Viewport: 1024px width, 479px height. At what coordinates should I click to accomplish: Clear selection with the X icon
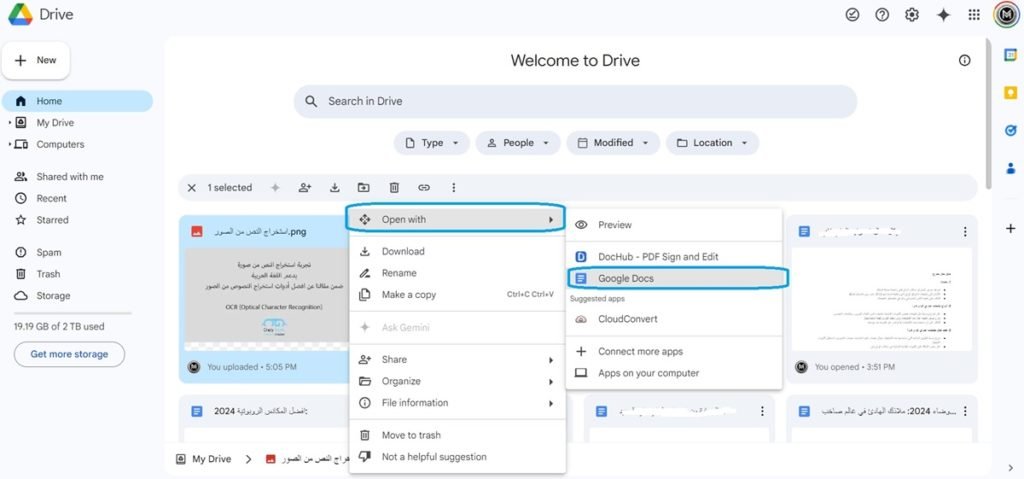(x=191, y=188)
